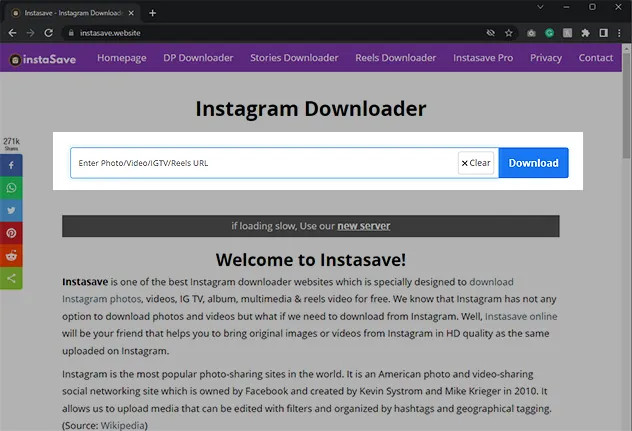Click the gray square extension icon
This screenshot has height=431, width=632.
click(568, 33)
